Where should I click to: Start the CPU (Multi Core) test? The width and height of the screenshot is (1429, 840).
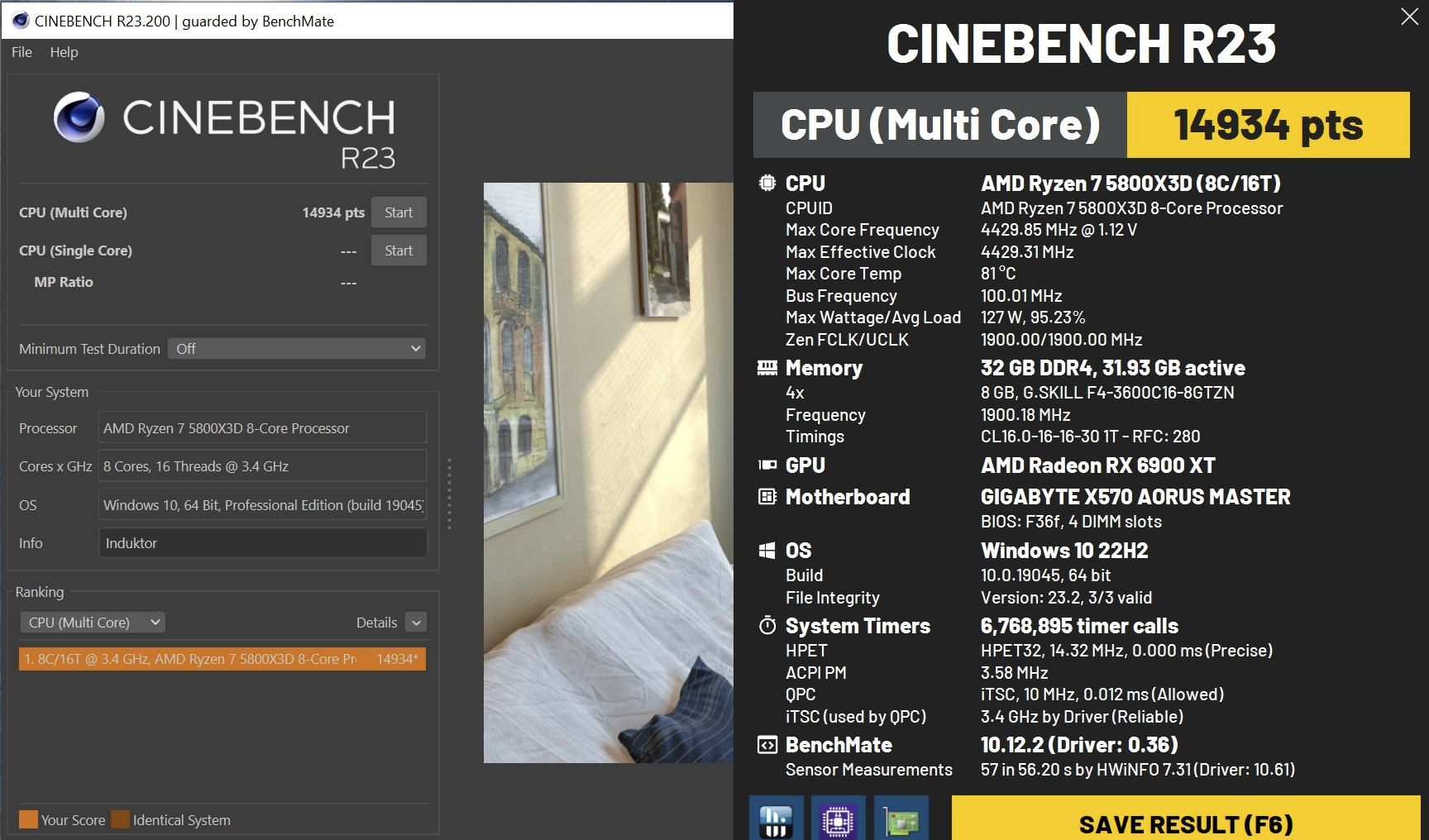coord(399,212)
